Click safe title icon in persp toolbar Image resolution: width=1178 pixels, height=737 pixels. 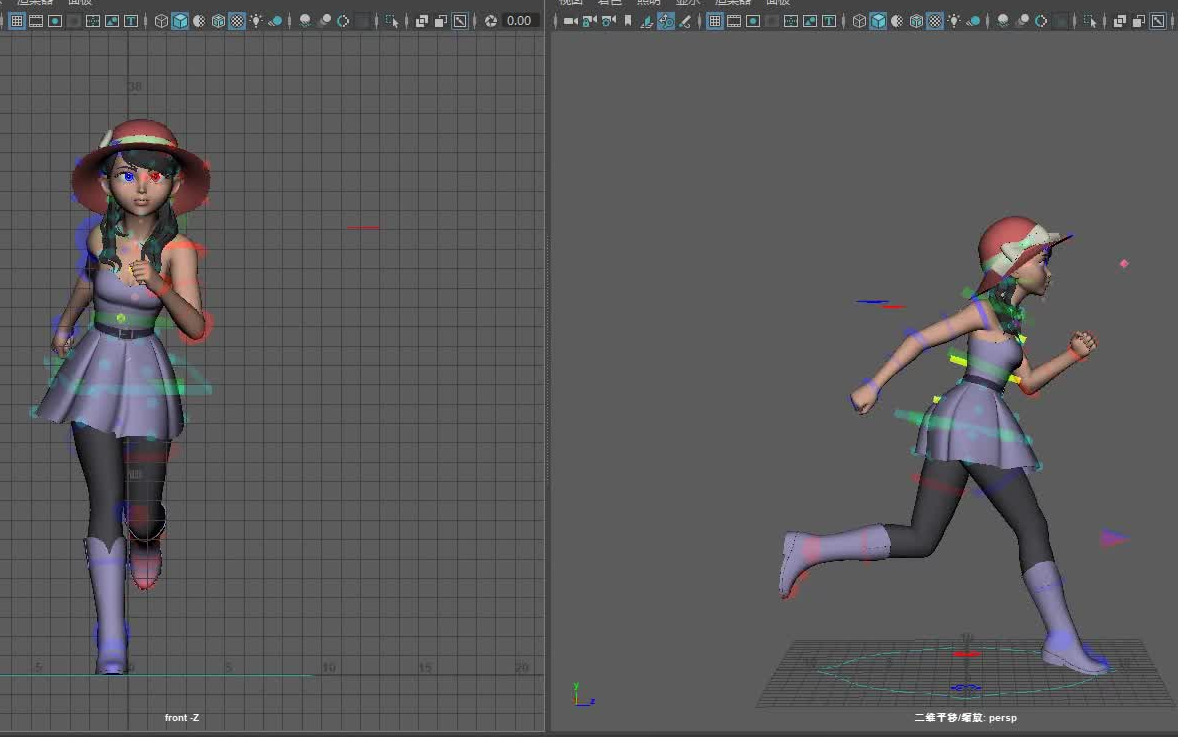[829, 21]
